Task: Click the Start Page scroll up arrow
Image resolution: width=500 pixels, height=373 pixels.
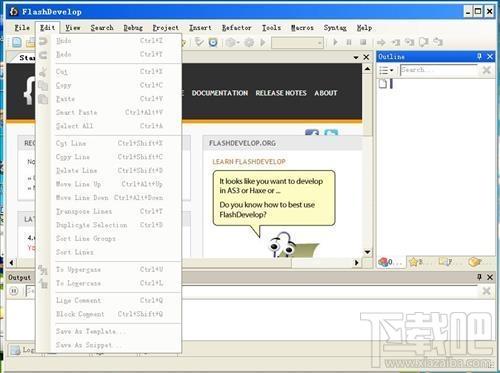Action: pyautogui.click(x=367, y=69)
